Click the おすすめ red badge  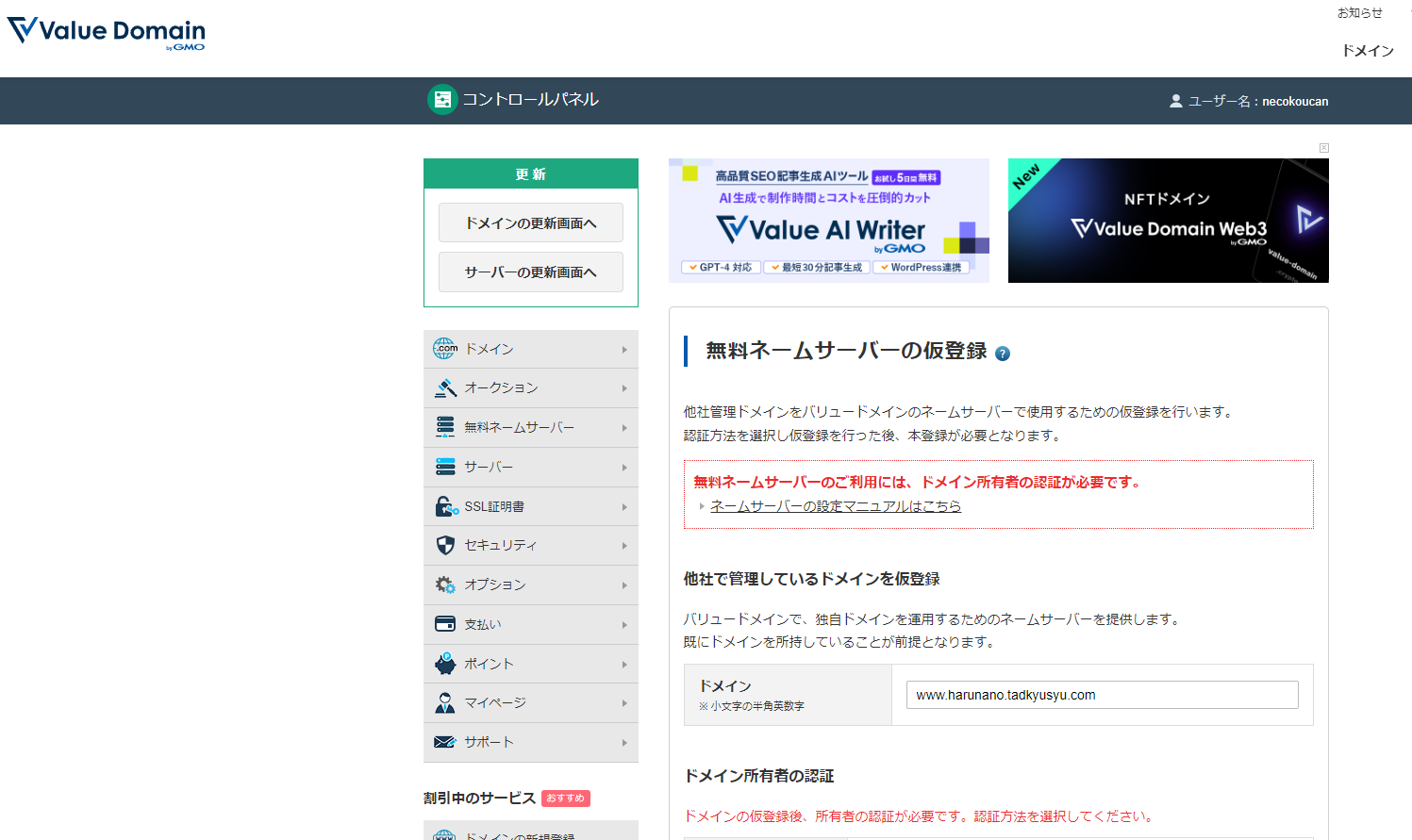pyautogui.click(x=566, y=799)
